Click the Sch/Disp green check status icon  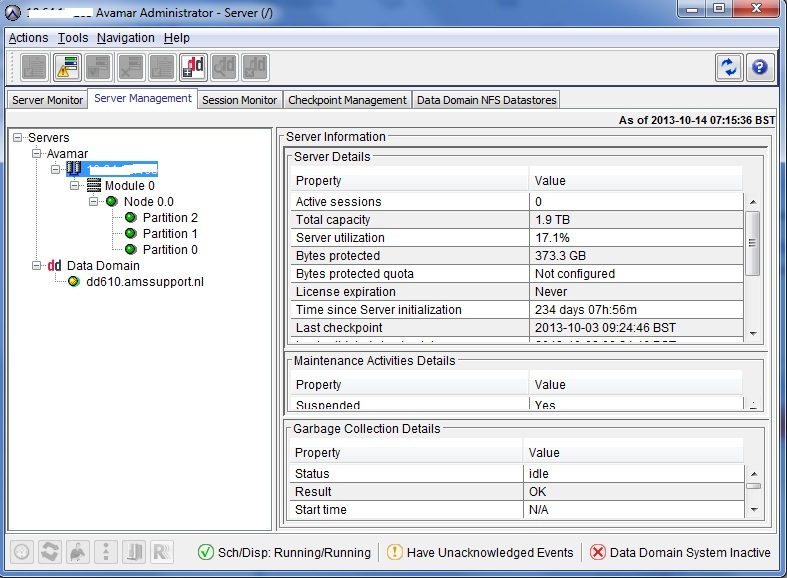click(206, 552)
